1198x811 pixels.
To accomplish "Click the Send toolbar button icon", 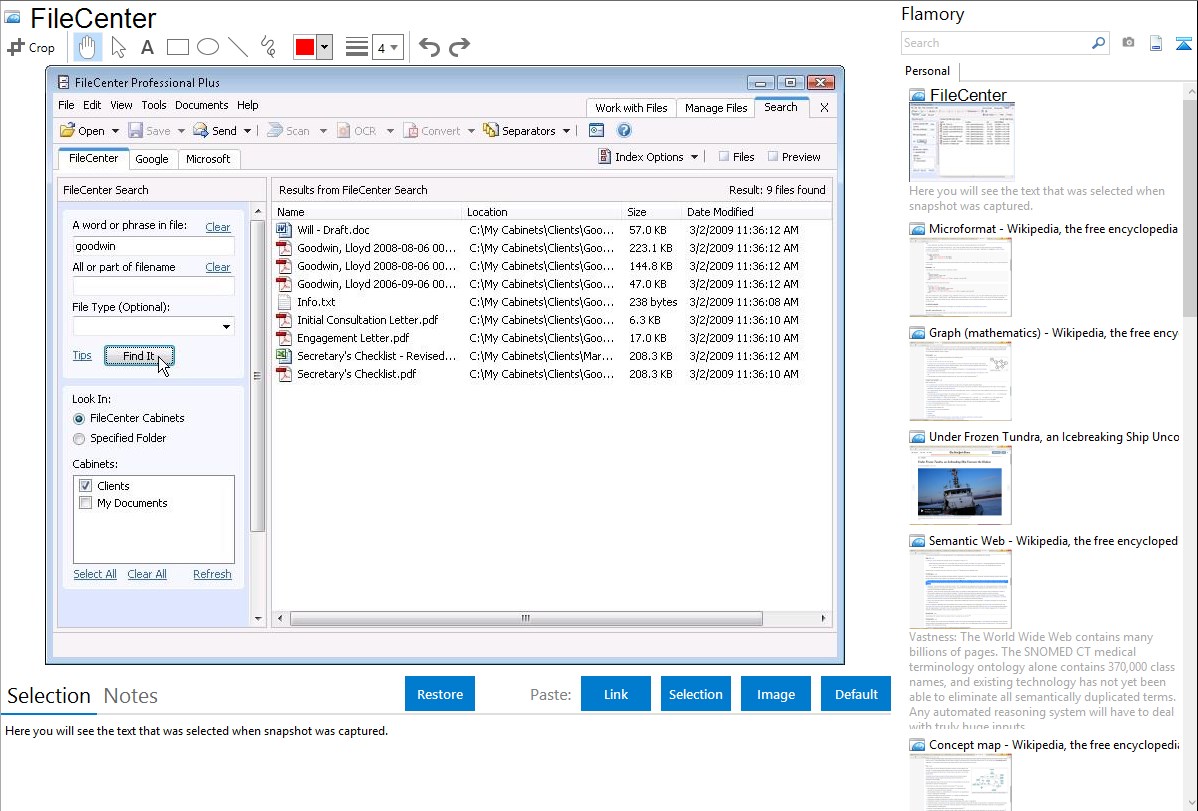I will [x=200, y=131].
